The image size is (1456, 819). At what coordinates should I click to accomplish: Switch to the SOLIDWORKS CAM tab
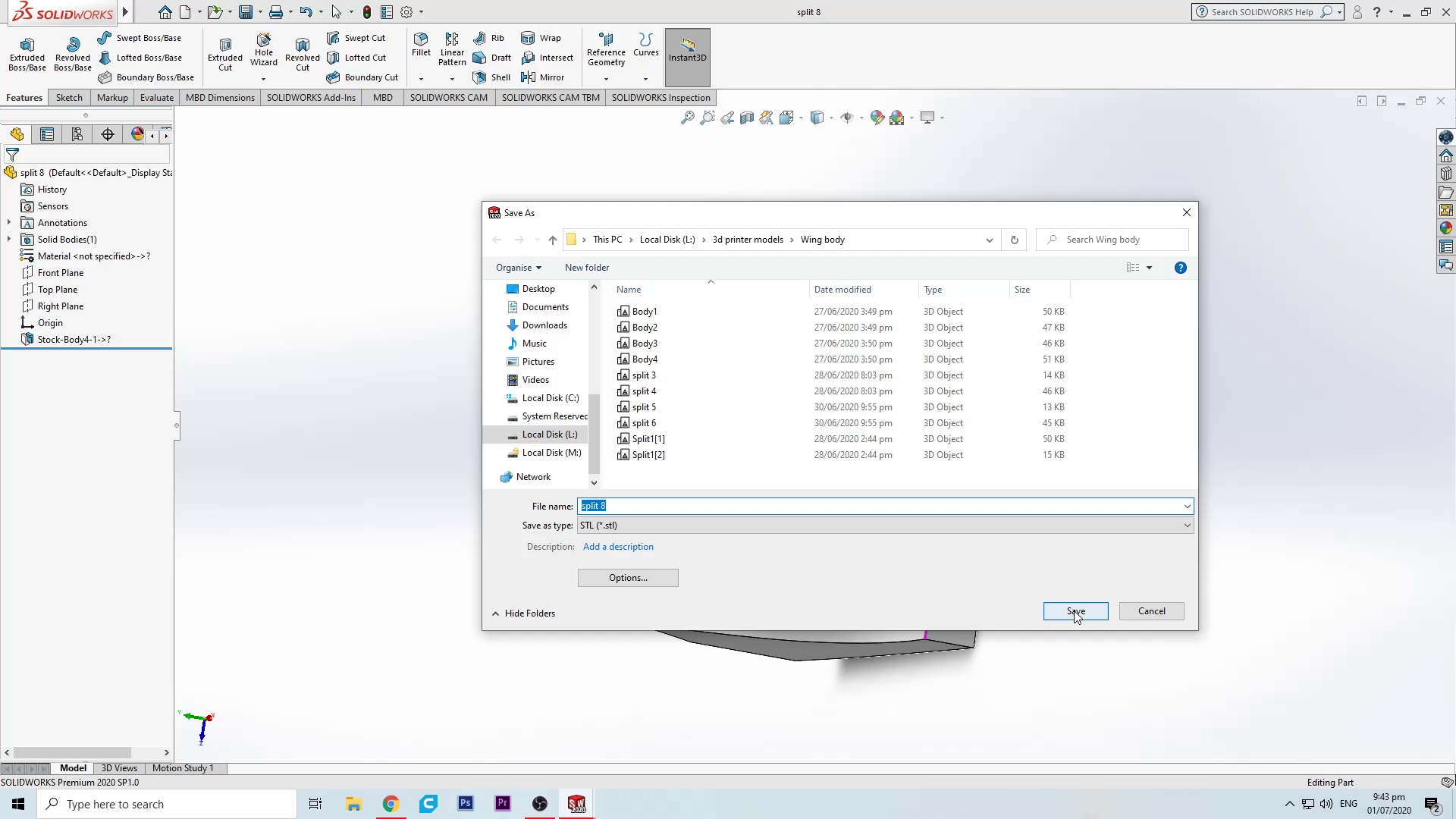click(x=449, y=98)
